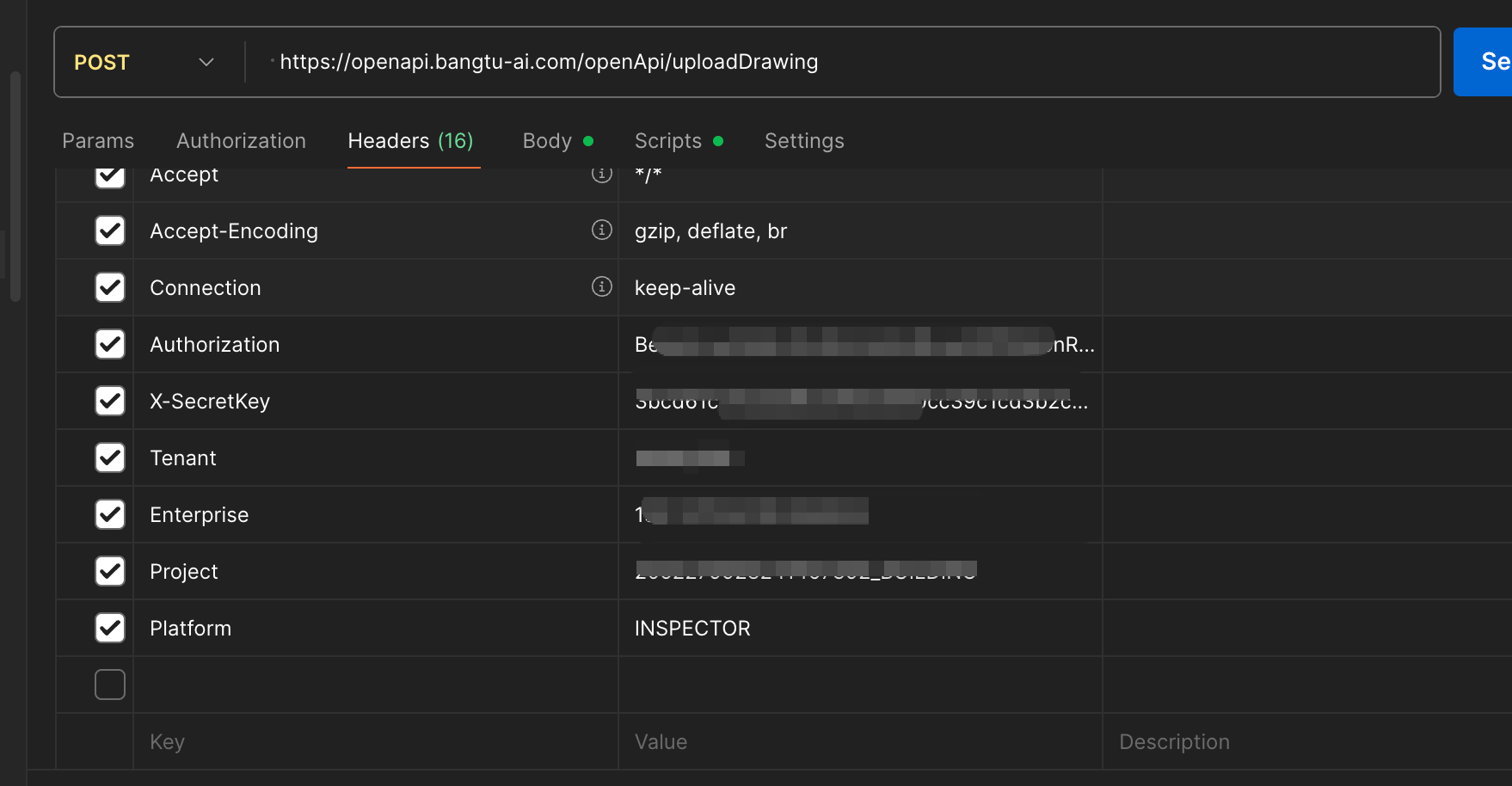Screen dimensions: 1512x786
Task: Uncheck the Accept-Encoding header checkbox
Action: click(x=110, y=230)
